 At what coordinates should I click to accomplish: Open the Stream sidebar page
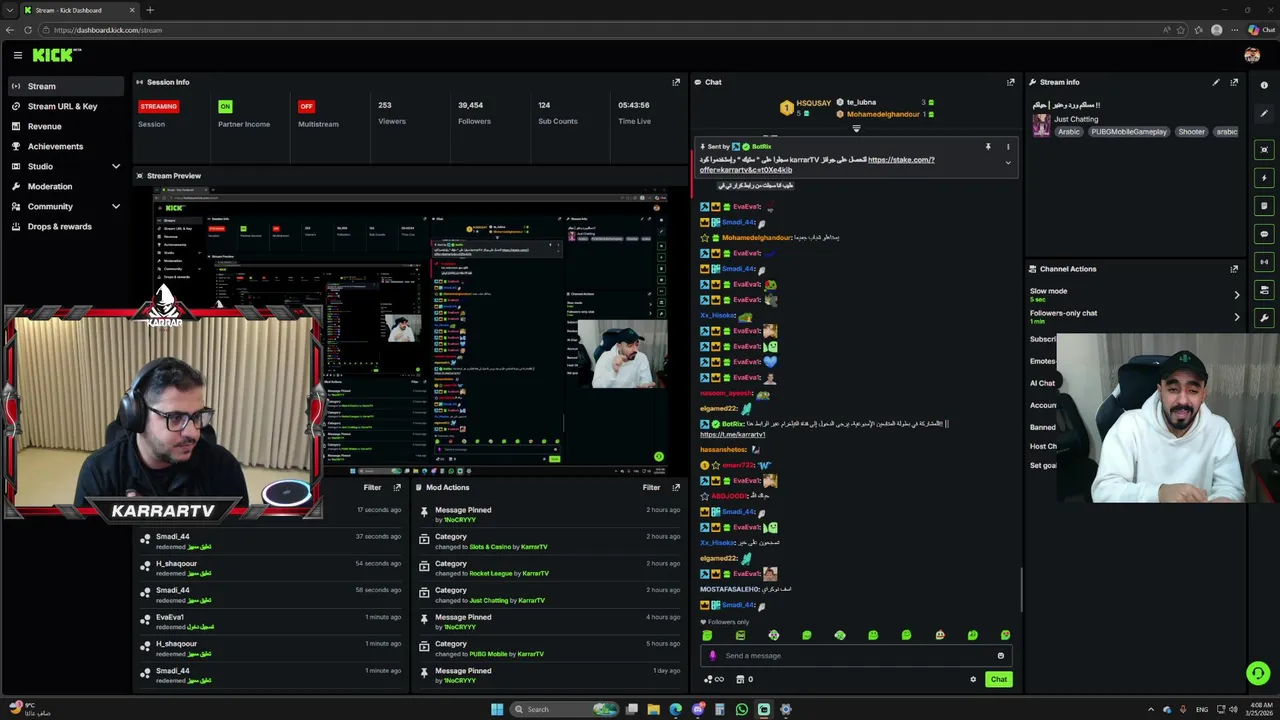(x=66, y=86)
